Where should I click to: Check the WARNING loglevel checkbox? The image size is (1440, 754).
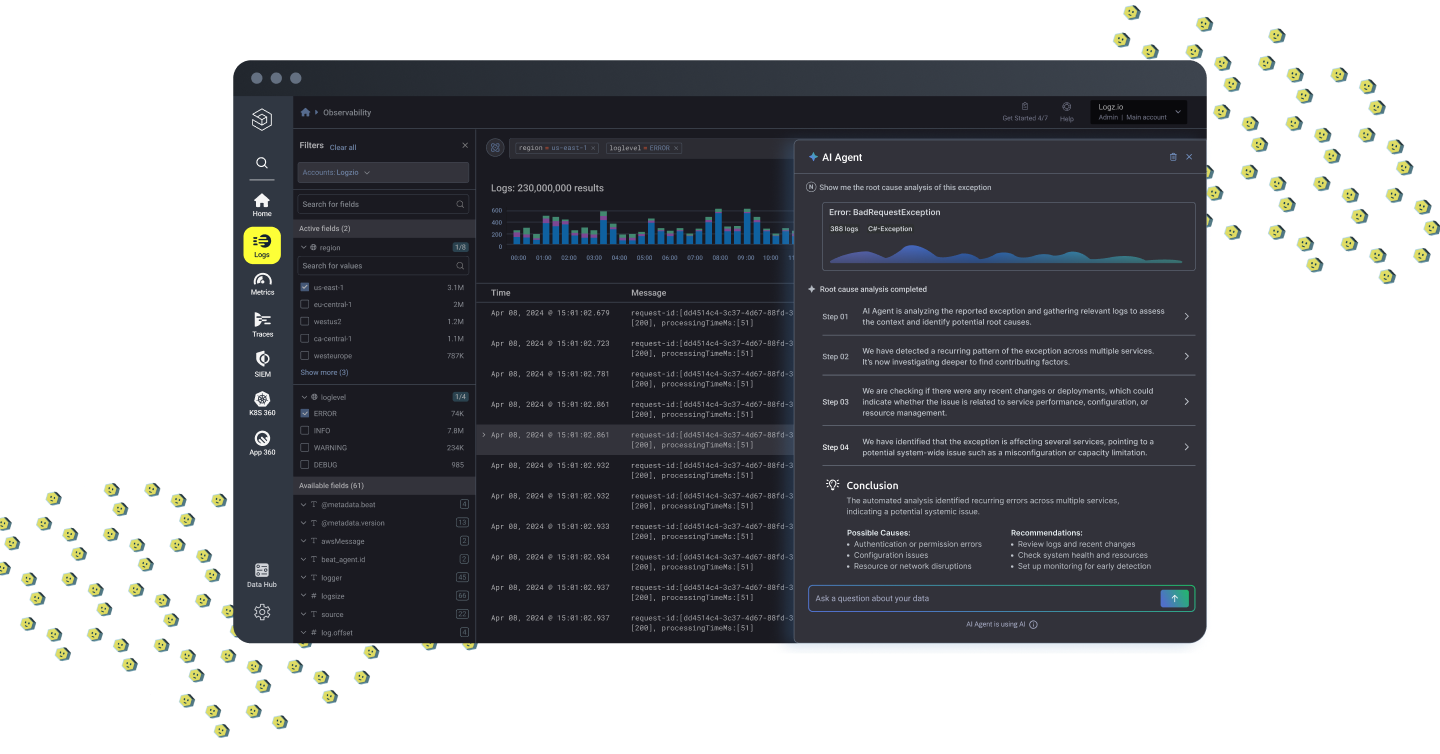[305, 447]
